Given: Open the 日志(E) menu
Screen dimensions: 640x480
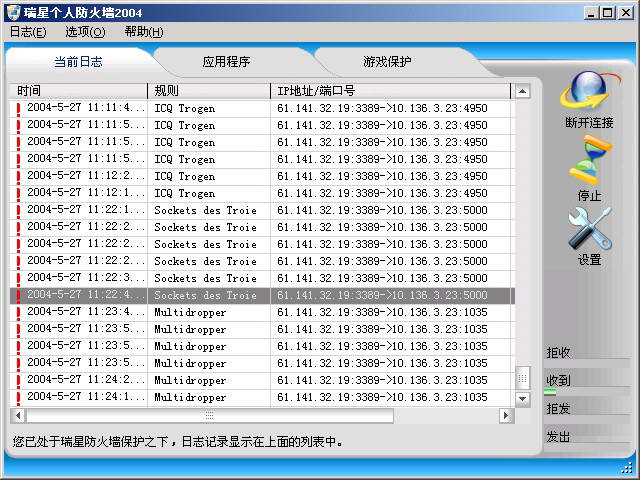Looking at the screenshot, I should pyautogui.click(x=28, y=32).
